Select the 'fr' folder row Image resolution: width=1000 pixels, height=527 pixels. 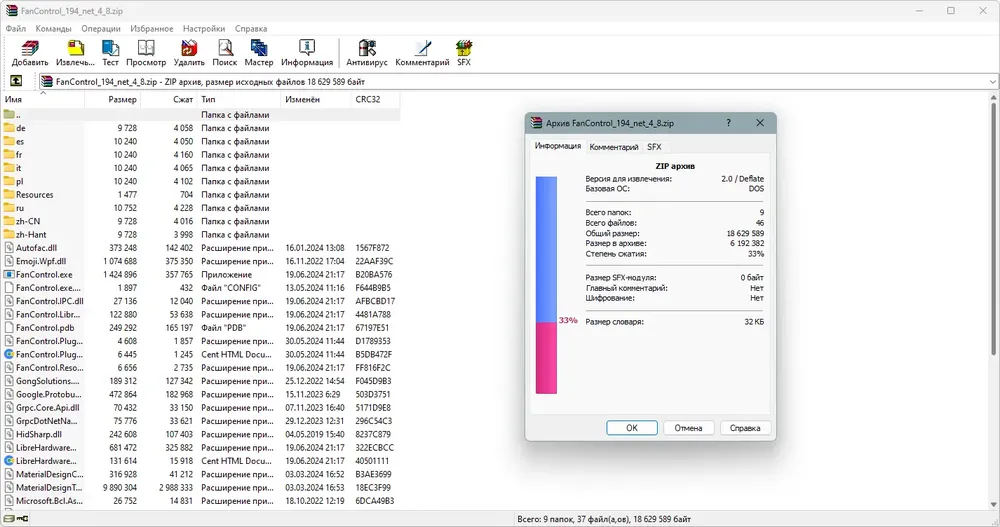[x=202, y=155]
